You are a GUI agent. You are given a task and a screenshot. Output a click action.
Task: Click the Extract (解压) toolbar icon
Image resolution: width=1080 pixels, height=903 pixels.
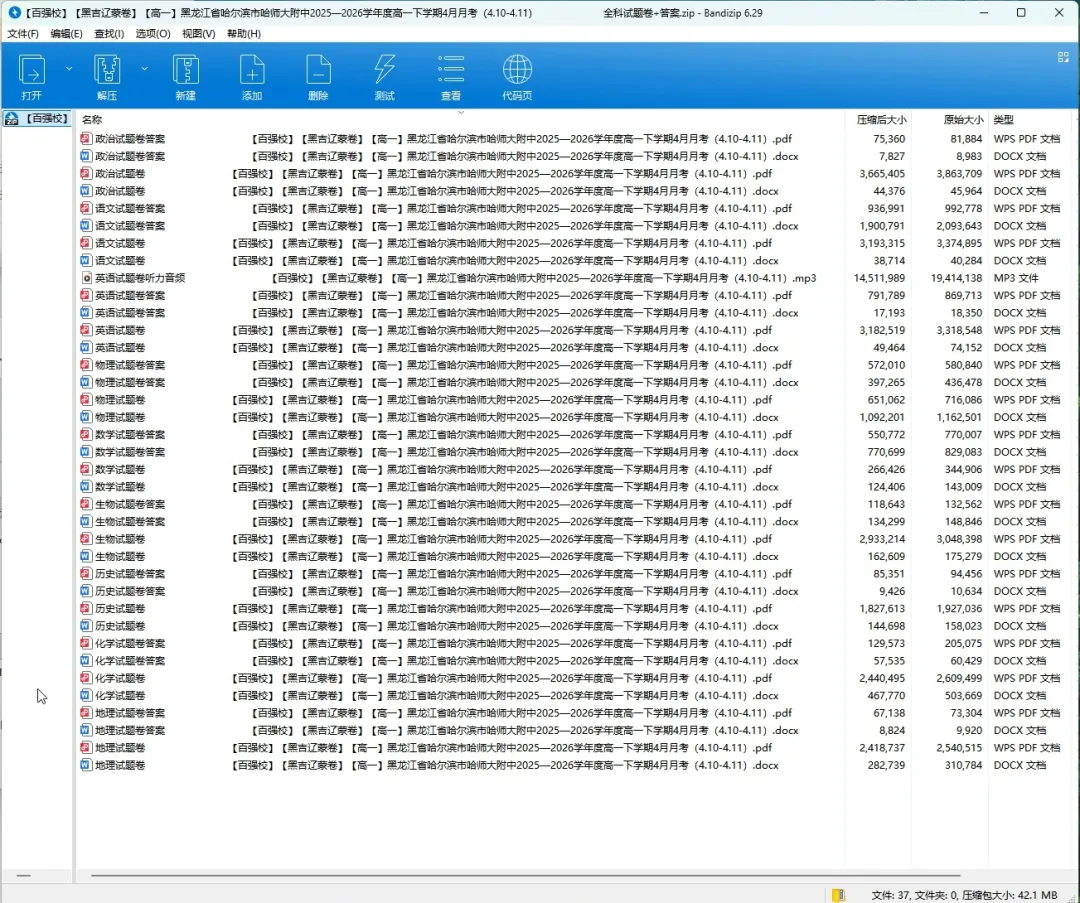[x=107, y=76]
